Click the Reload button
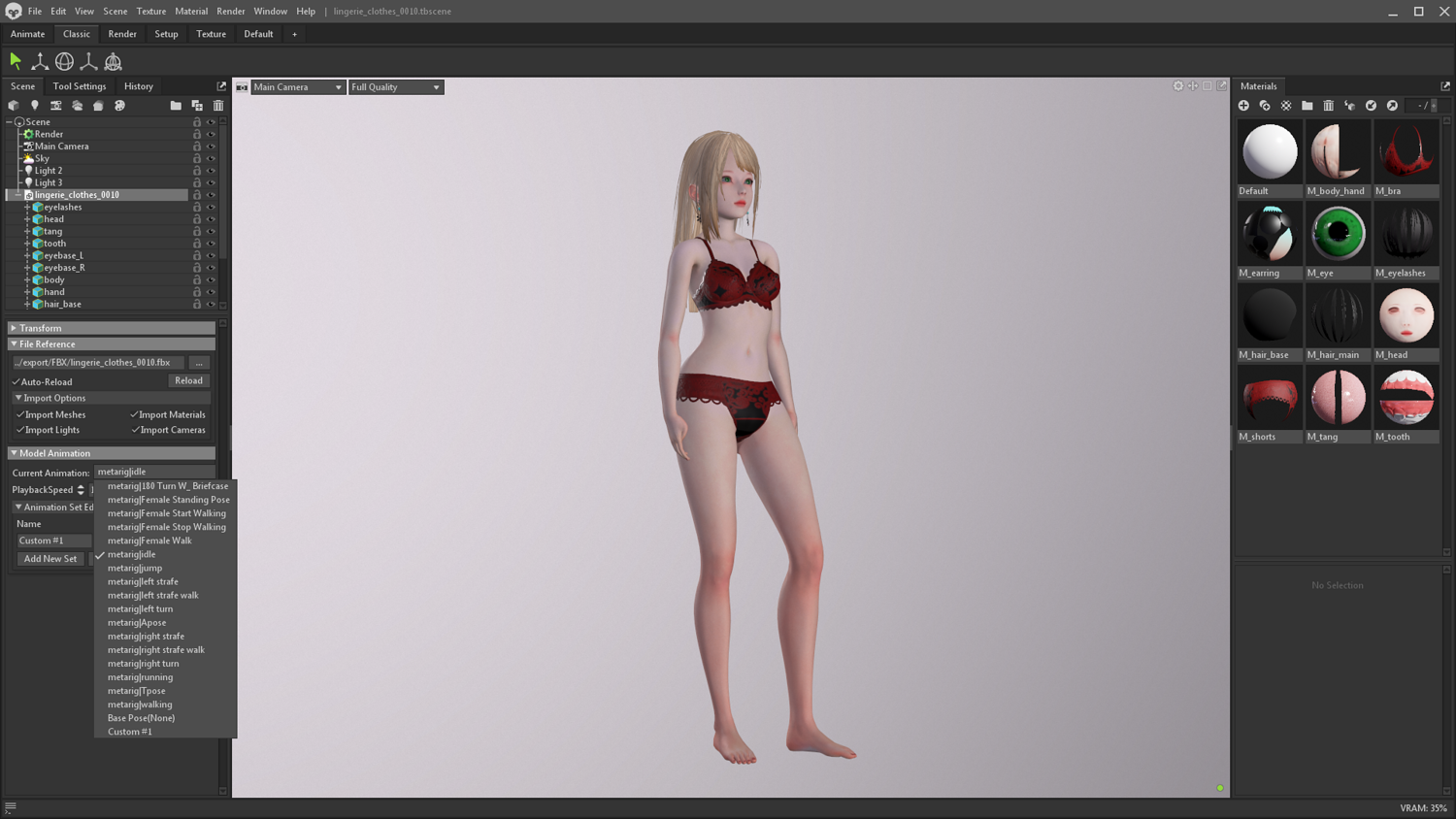1456x819 pixels. (188, 381)
